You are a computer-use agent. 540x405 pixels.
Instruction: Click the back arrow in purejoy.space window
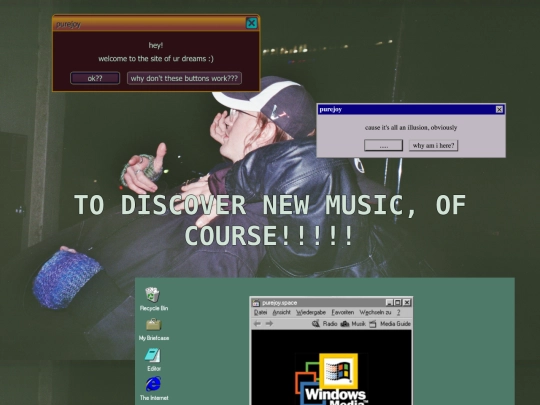pos(257,323)
